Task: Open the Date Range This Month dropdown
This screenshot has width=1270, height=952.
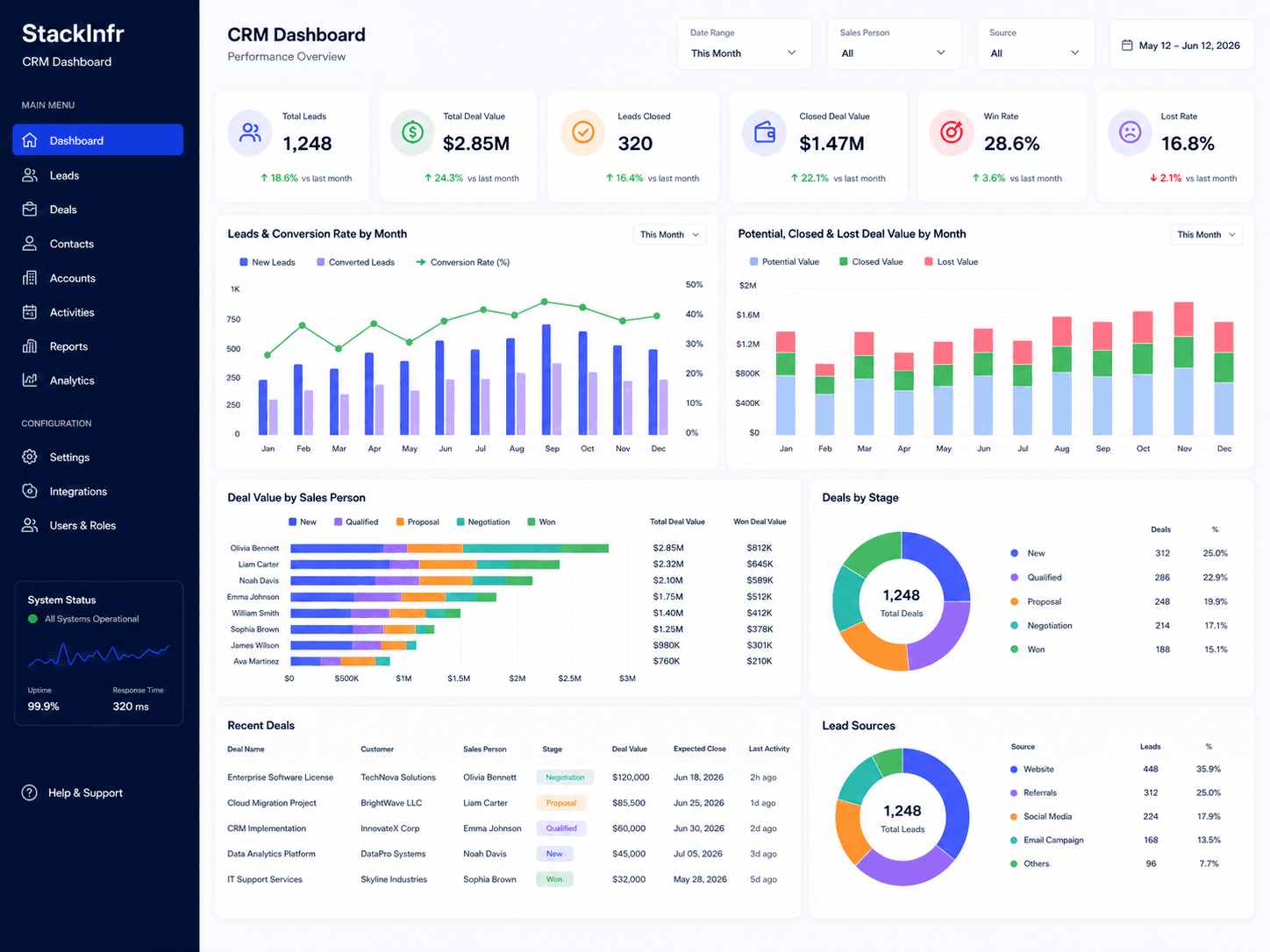Action: 744,45
